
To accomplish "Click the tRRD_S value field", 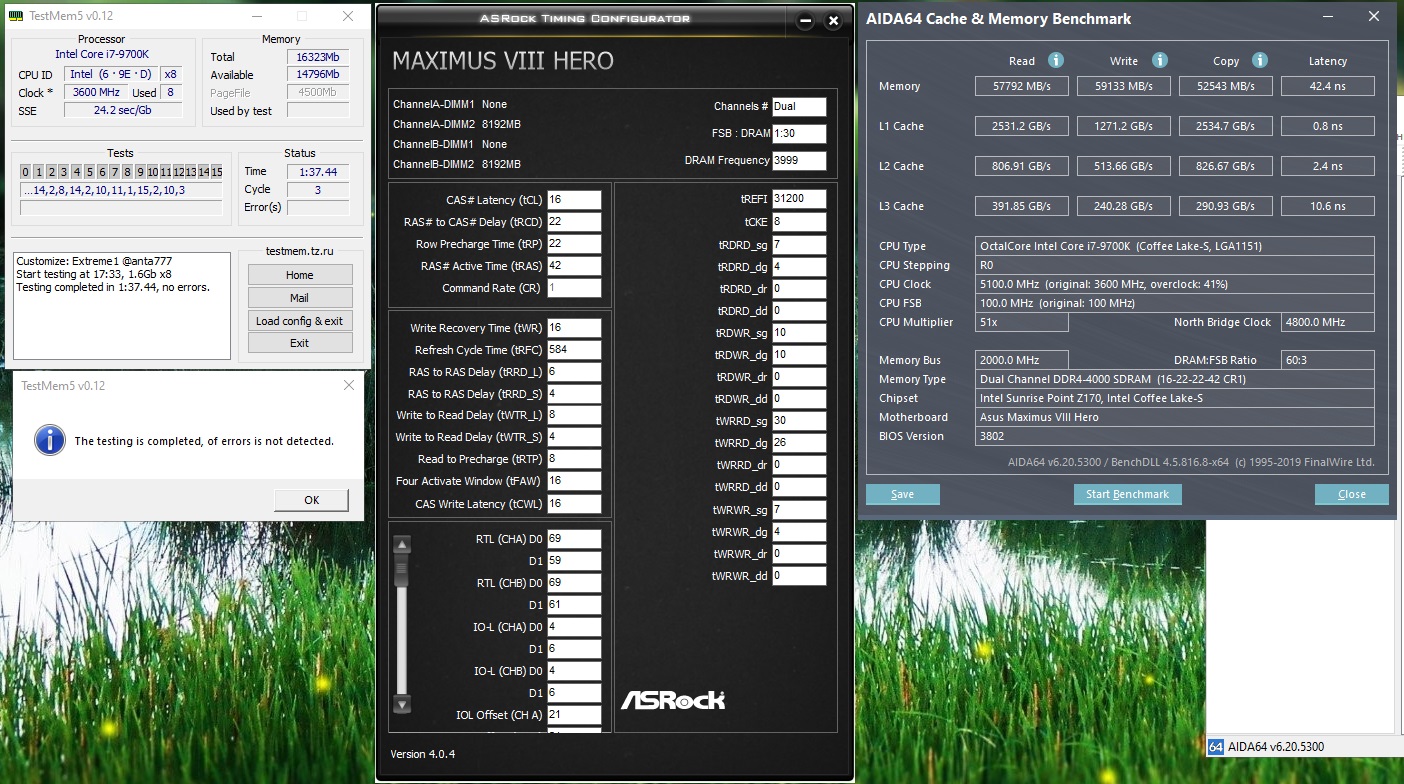I will 575,394.
